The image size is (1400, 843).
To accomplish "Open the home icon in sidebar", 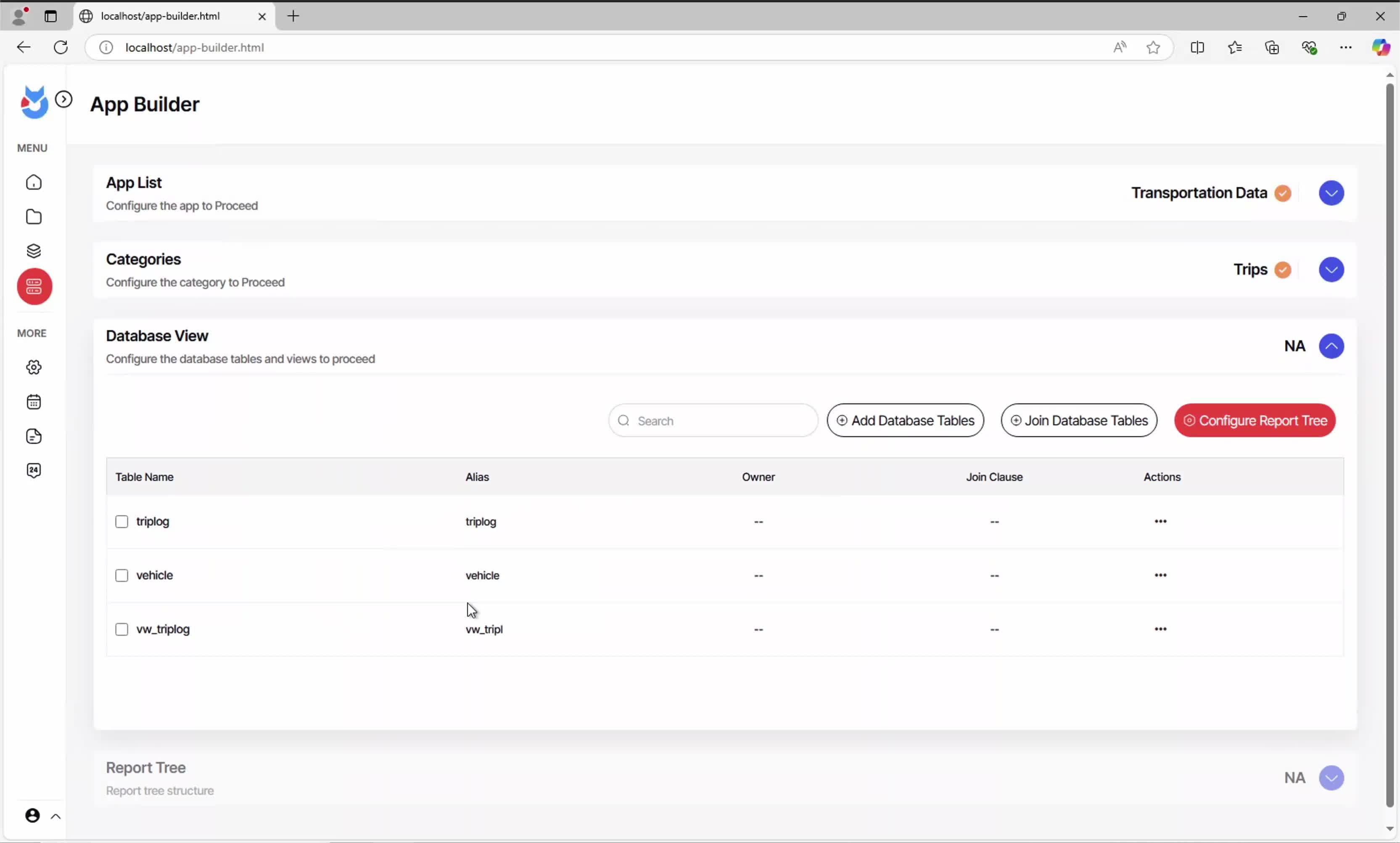I will (34, 182).
